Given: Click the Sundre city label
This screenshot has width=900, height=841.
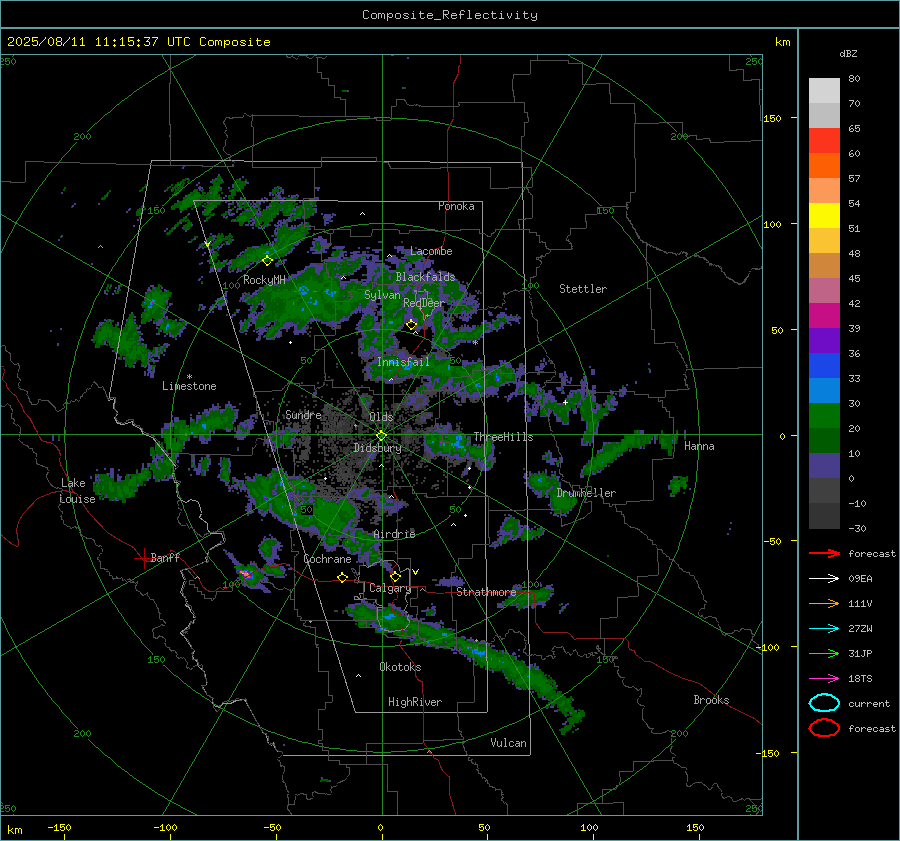Looking at the screenshot, I should point(303,415).
